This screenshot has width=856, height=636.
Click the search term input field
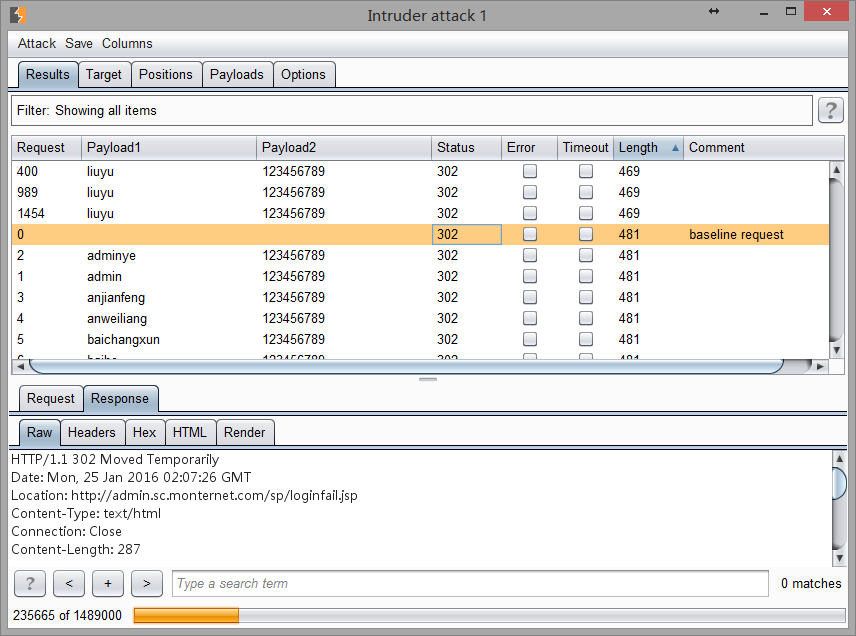[470, 584]
